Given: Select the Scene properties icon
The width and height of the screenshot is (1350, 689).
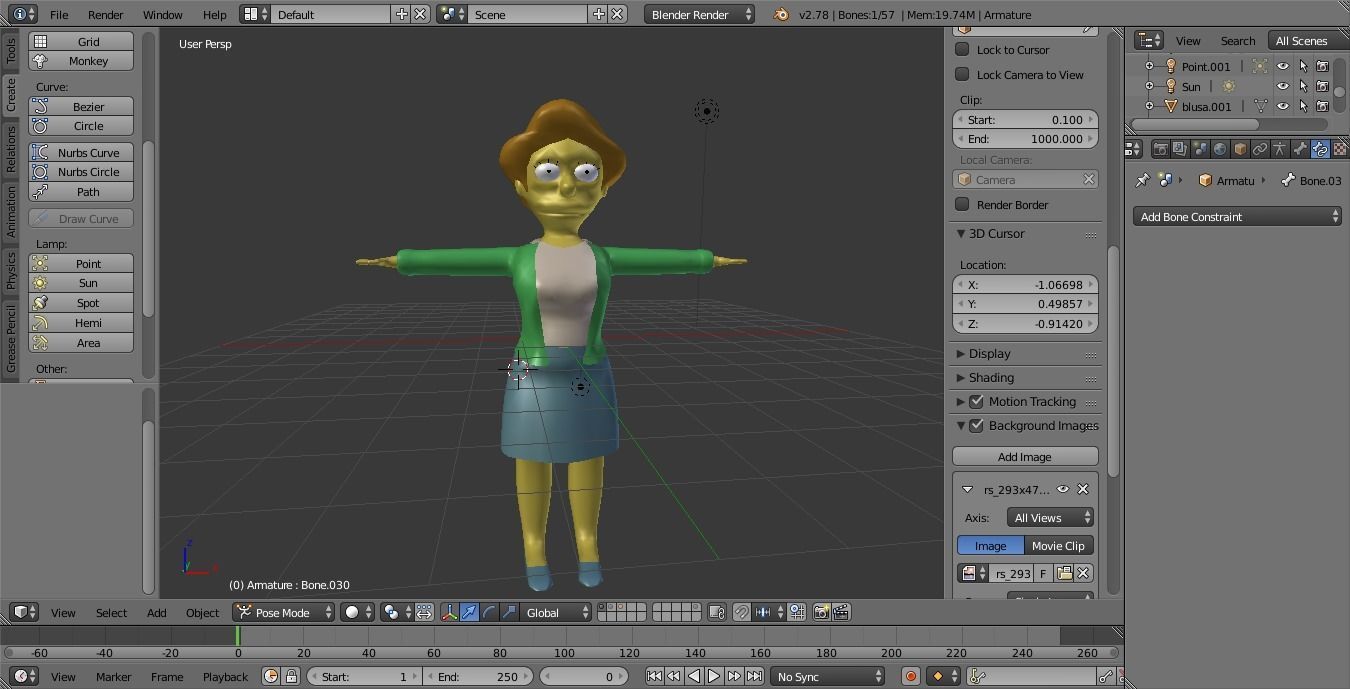Looking at the screenshot, I should [1199, 150].
